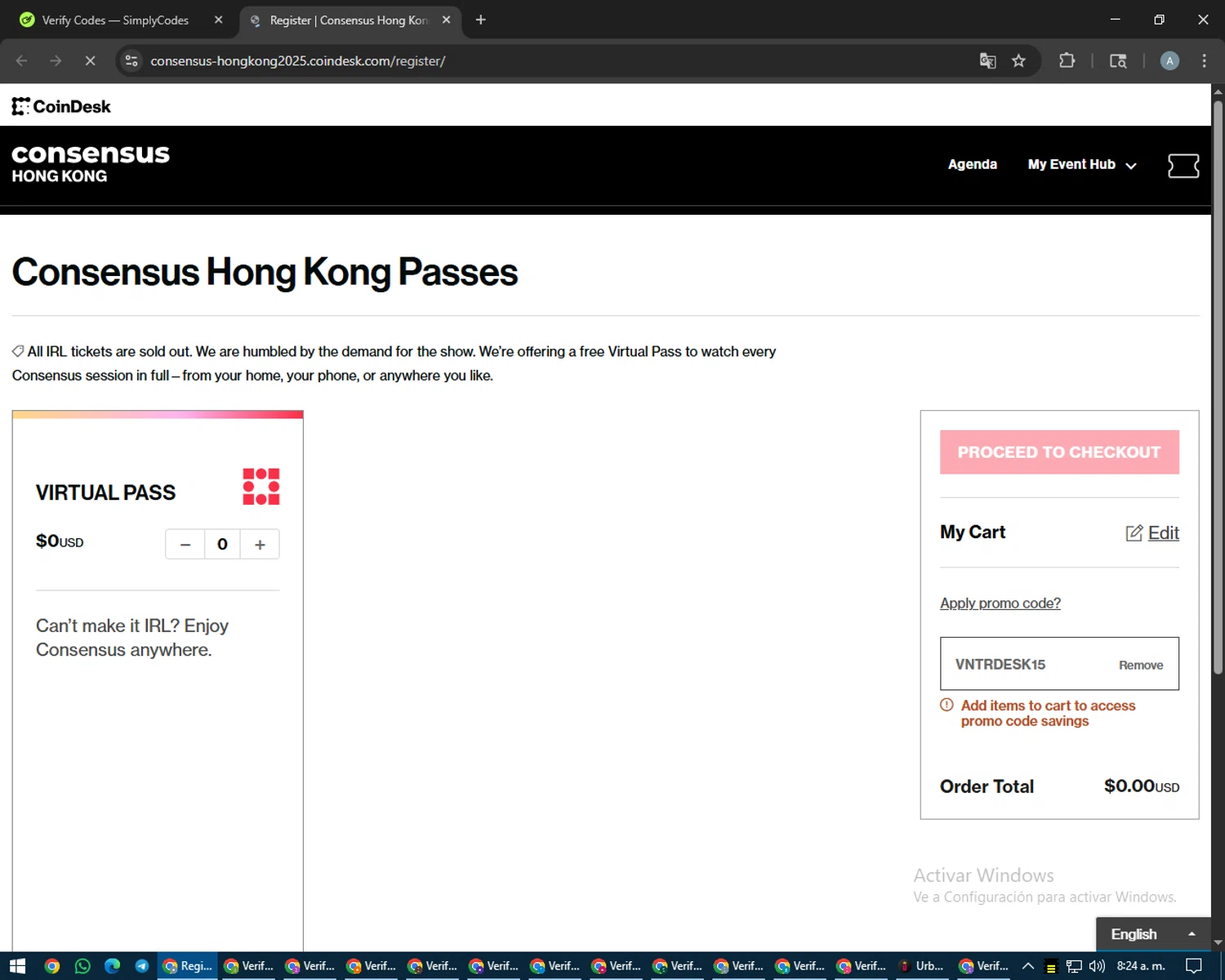Viewport: 1225px width, 980px height.
Task: Open the Google Translate icon
Action: tap(987, 60)
